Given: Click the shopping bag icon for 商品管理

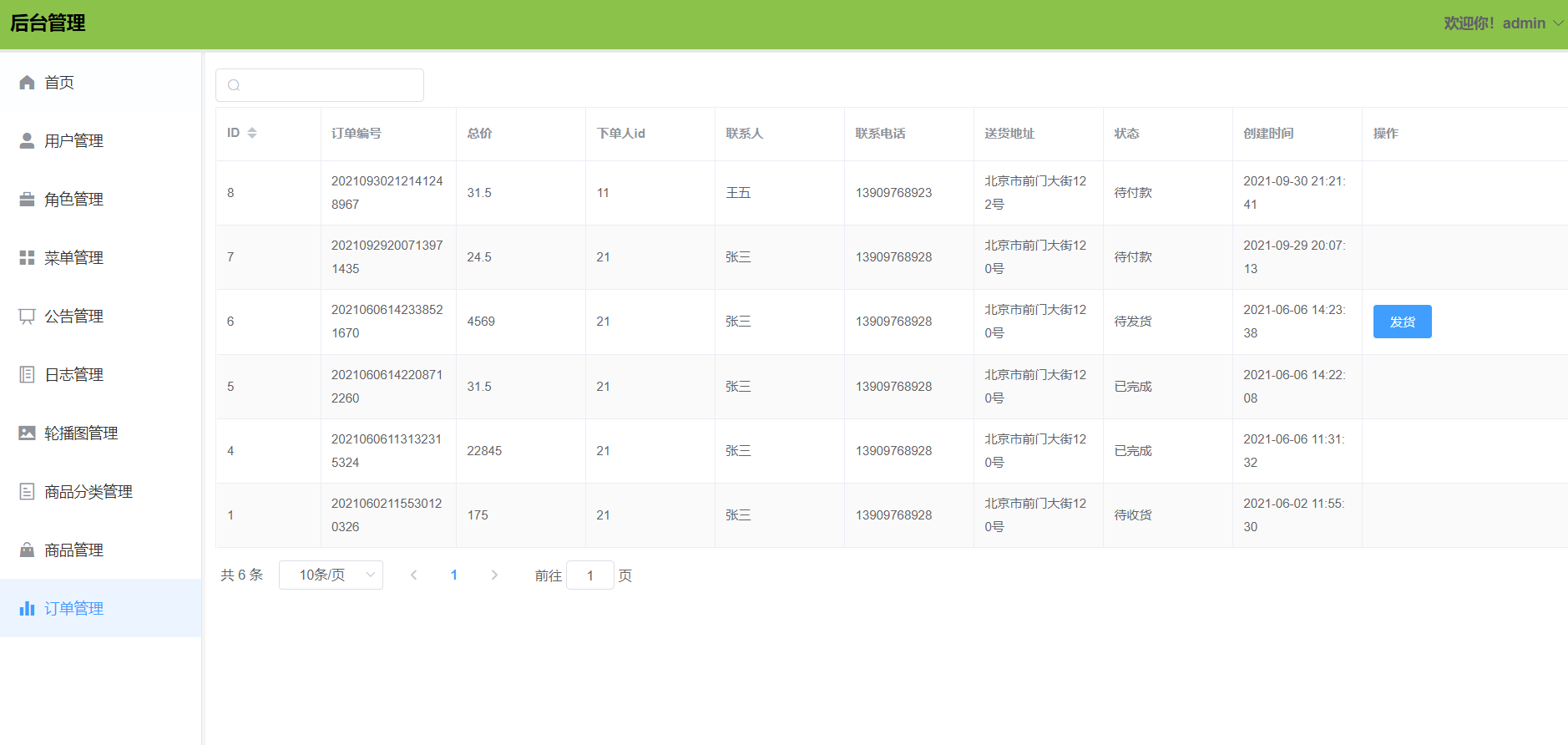Looking at the screenshot, I should (x=27, y=550).
